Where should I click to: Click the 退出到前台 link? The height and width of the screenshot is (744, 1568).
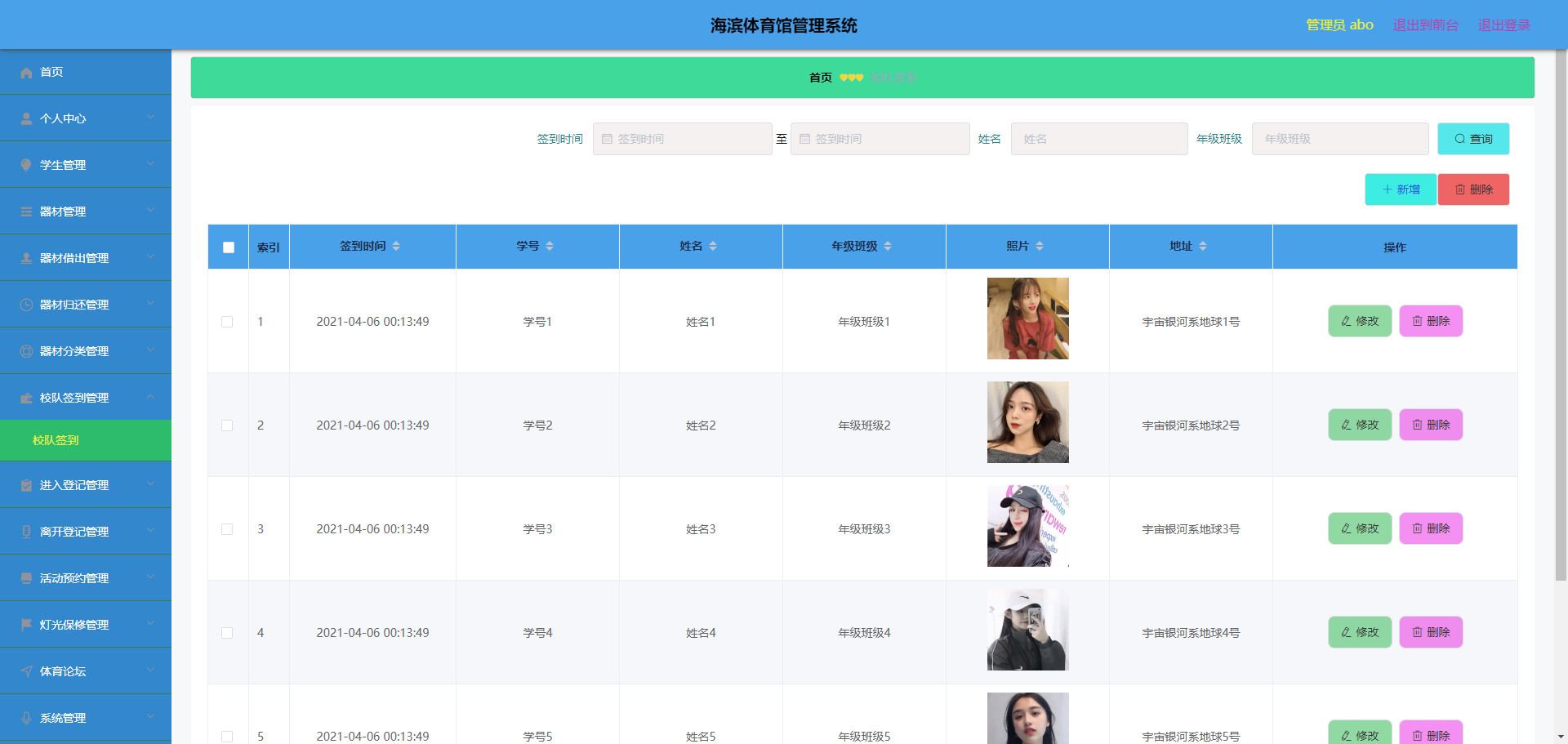1425,25
